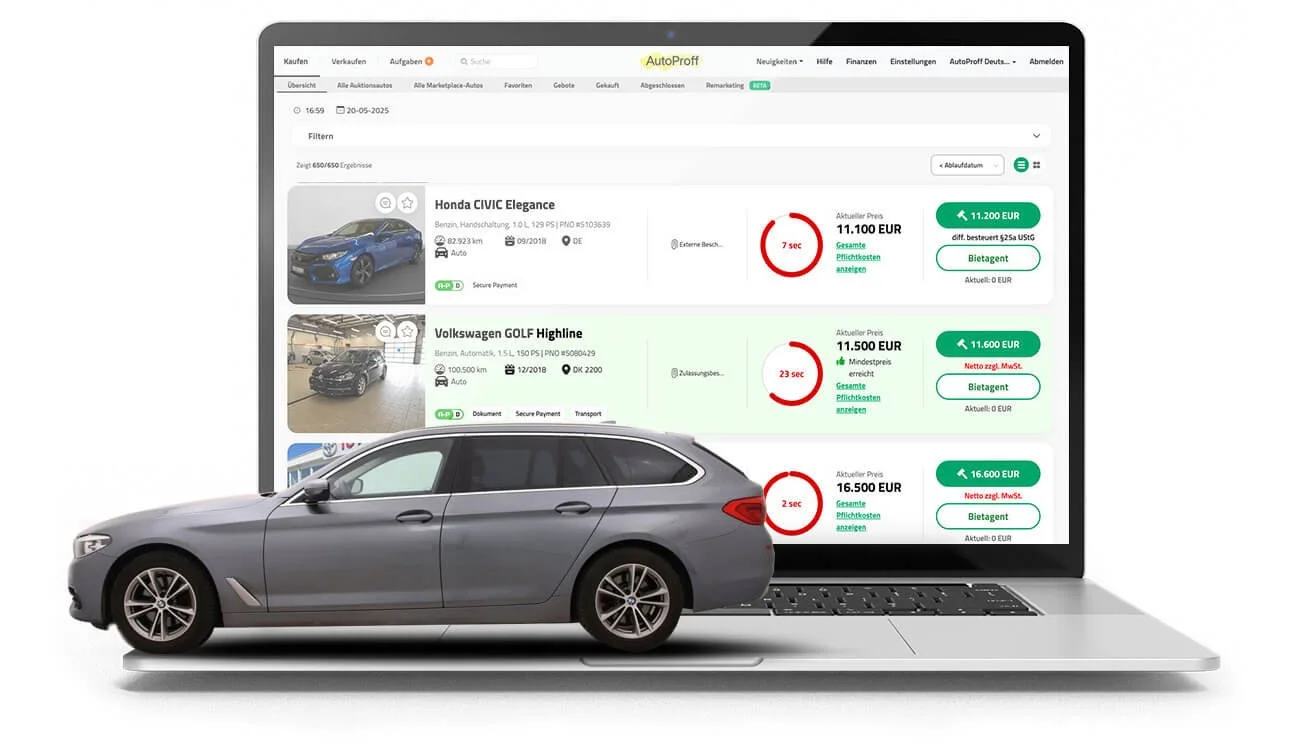The height and width of the screenshot is (750, 1289).
Task: Click Bietagent for the Honda CIVIC
Action: tap(988, 258)
